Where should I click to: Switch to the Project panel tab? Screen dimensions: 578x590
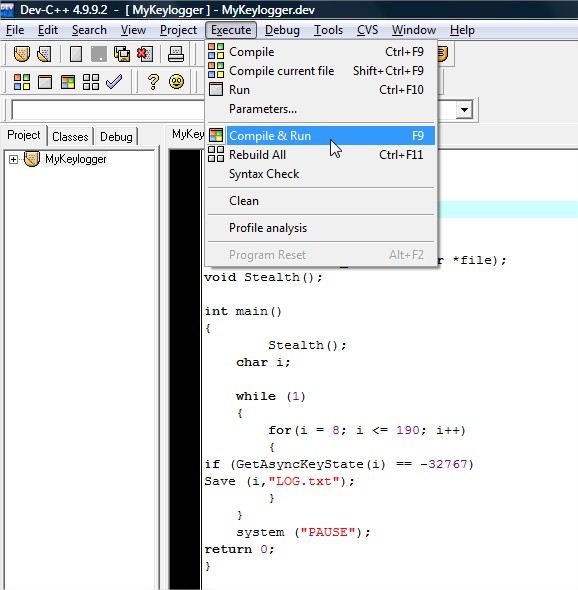(24, 135)
